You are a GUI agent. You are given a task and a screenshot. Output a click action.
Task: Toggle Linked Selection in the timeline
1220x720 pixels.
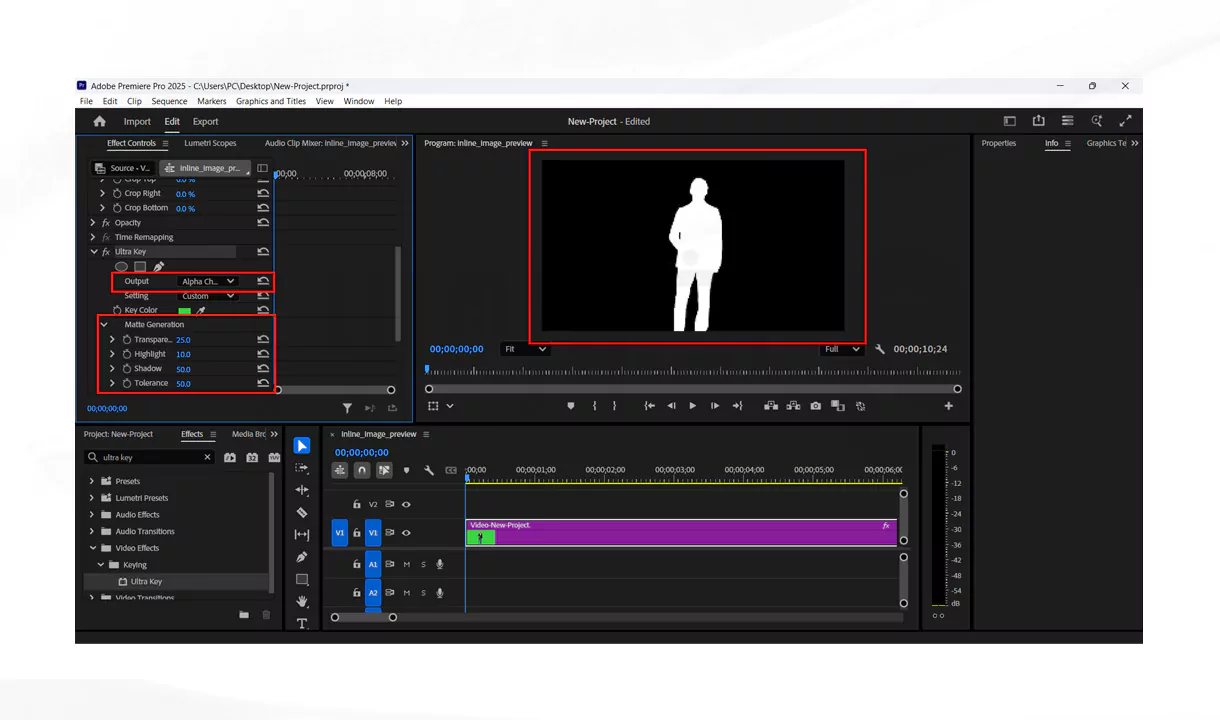(x=384, y=470)
